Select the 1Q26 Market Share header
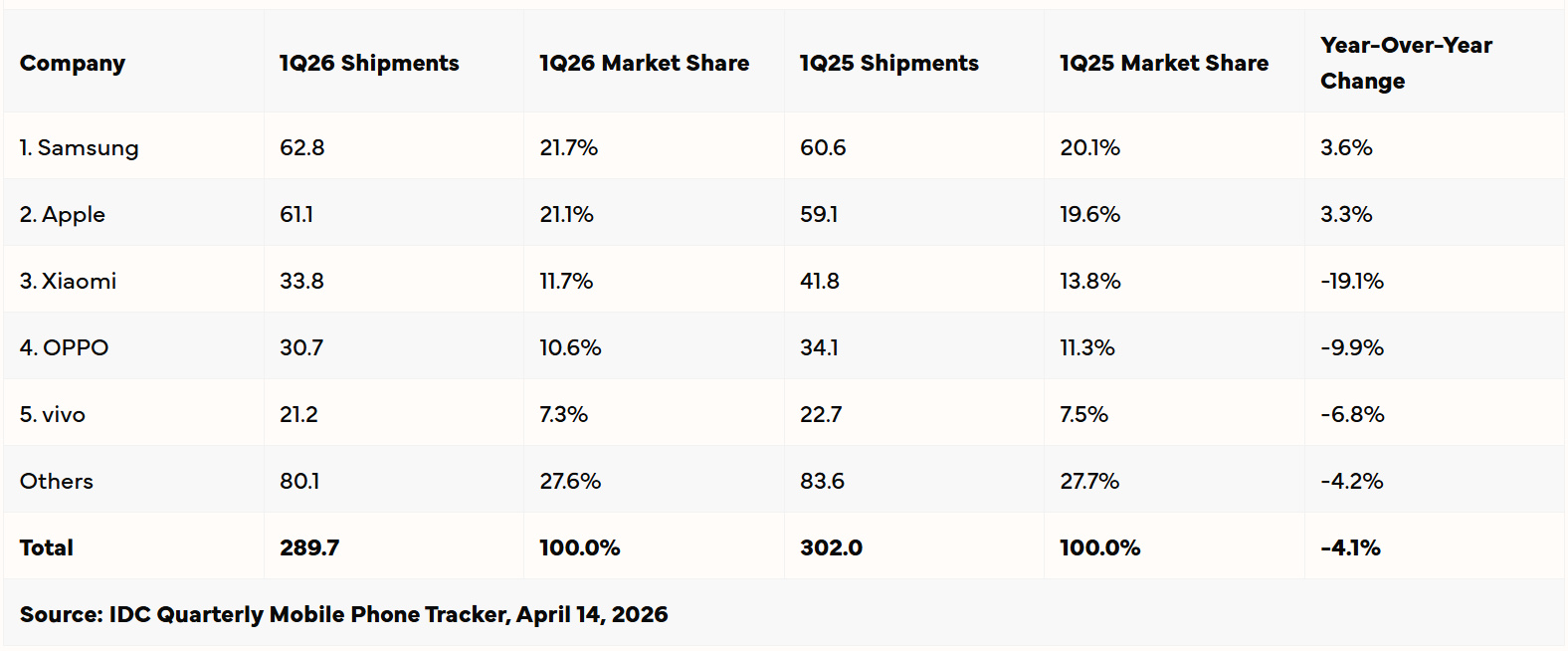 [x=644, y=64]
